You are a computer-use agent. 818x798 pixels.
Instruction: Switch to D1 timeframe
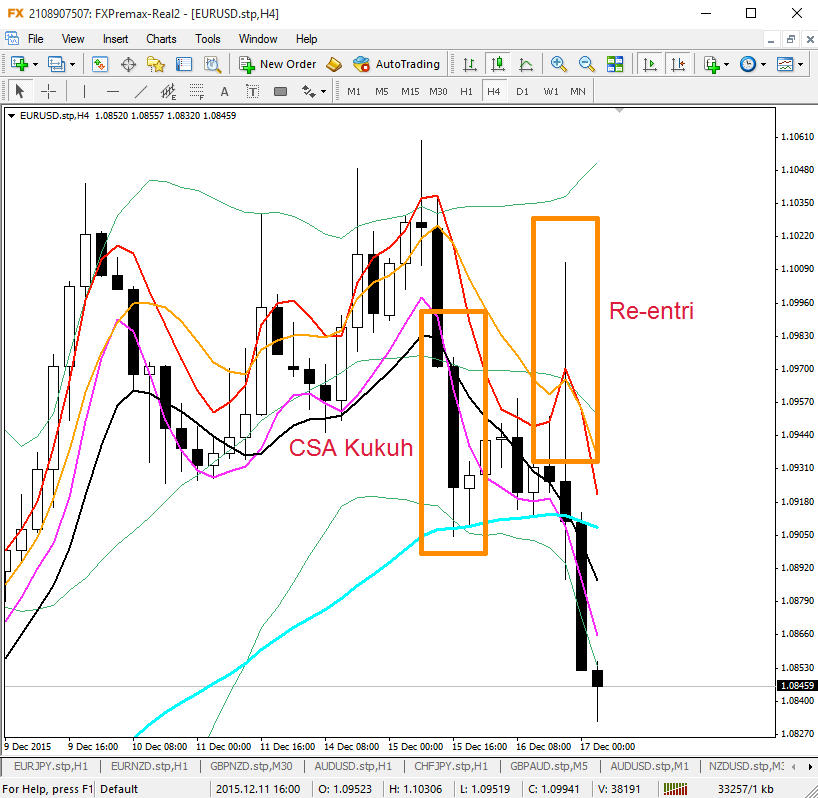(x=522, y=92)
